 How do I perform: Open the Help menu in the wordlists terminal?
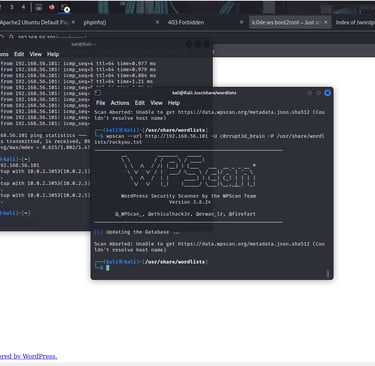[174, 103]
